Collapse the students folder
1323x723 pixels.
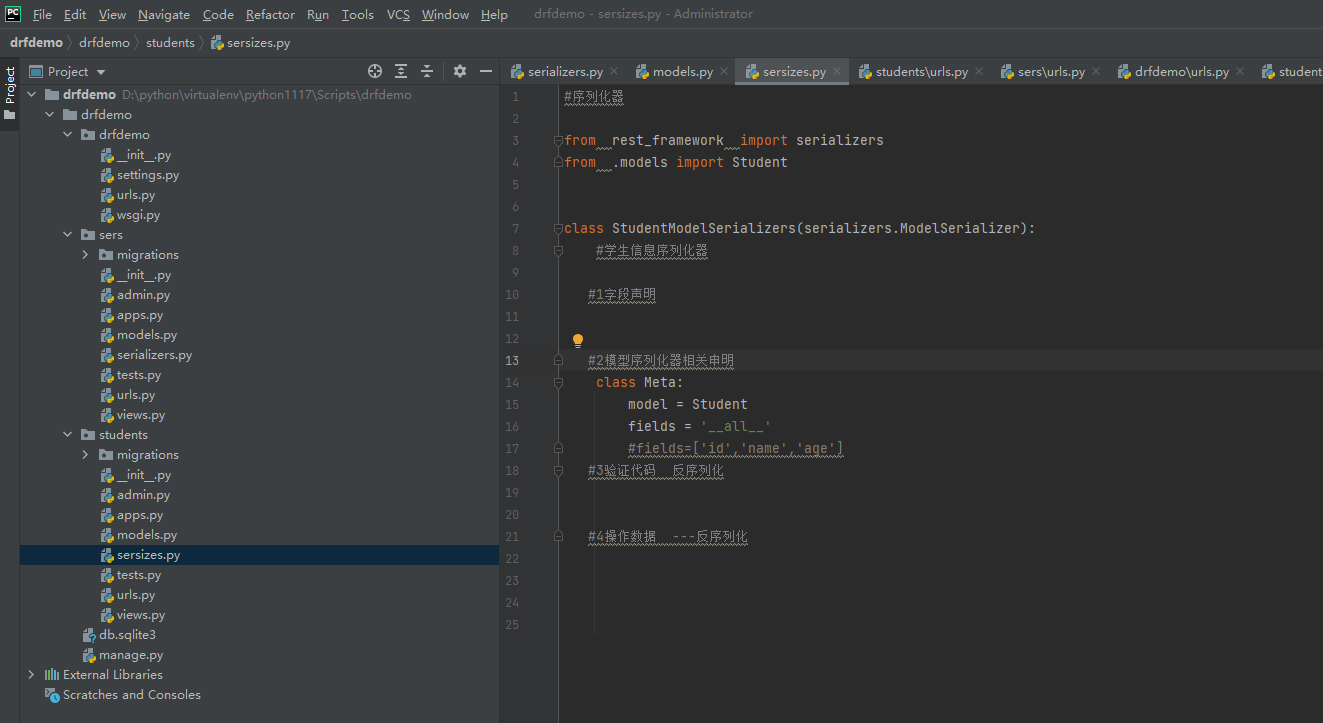[67, 434]
